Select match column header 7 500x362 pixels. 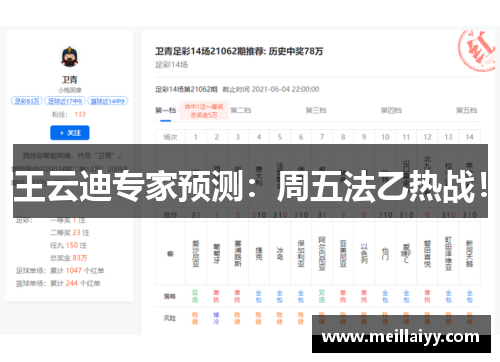coord(322,137)
